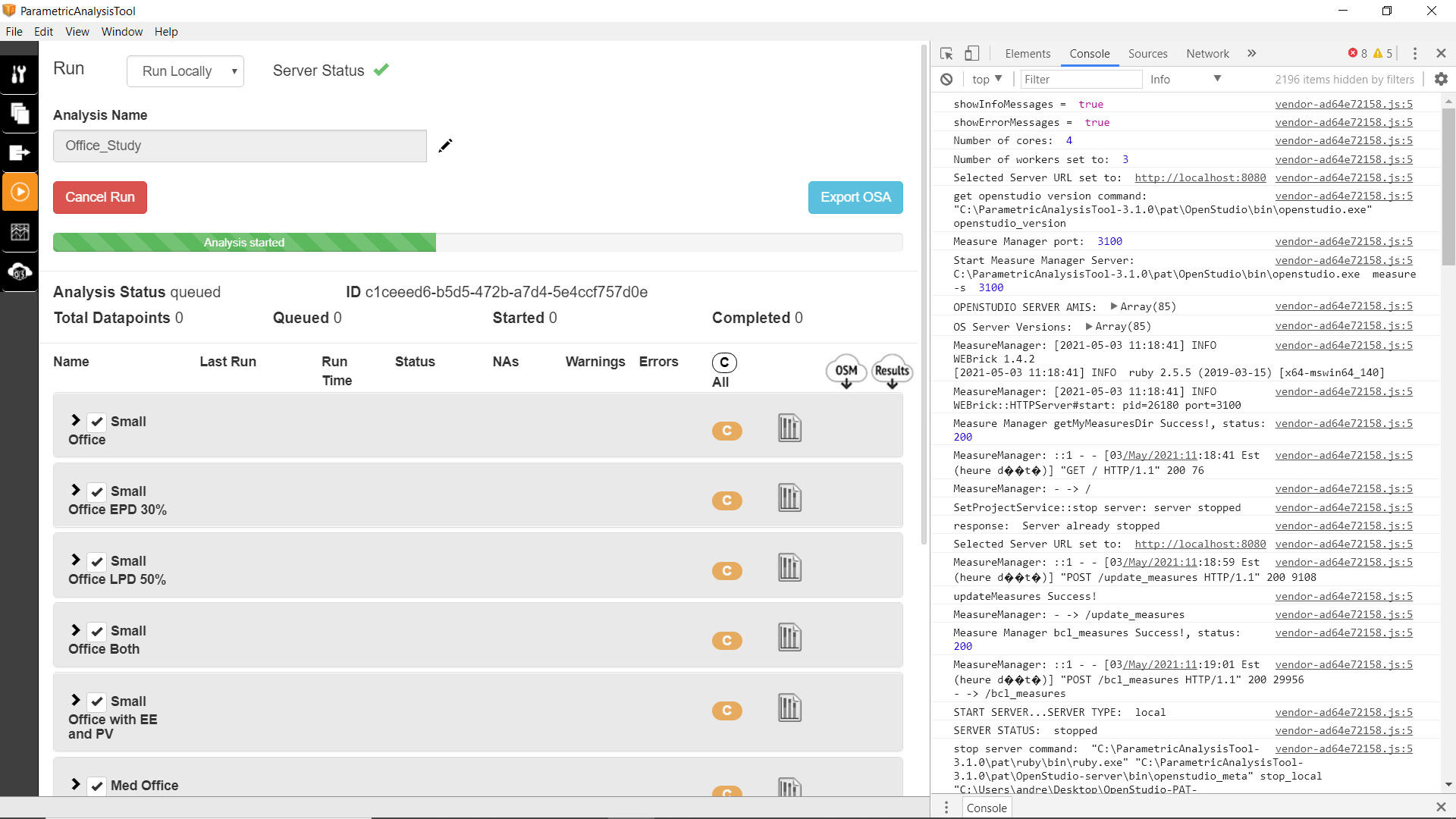Expand the Small Office LPD 50% row
Viewport: 1456px width, 819px height.
point(75,561)
